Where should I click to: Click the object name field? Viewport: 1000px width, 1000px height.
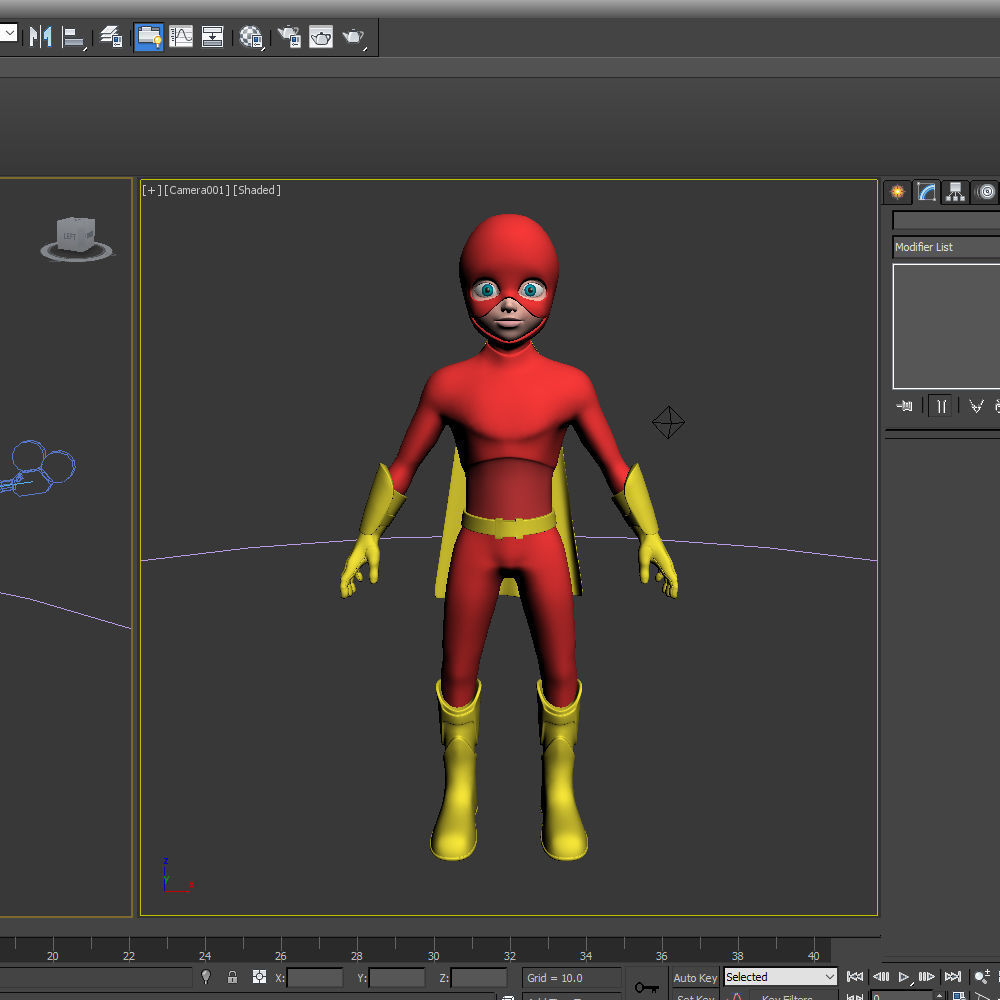tap(946, 220)
